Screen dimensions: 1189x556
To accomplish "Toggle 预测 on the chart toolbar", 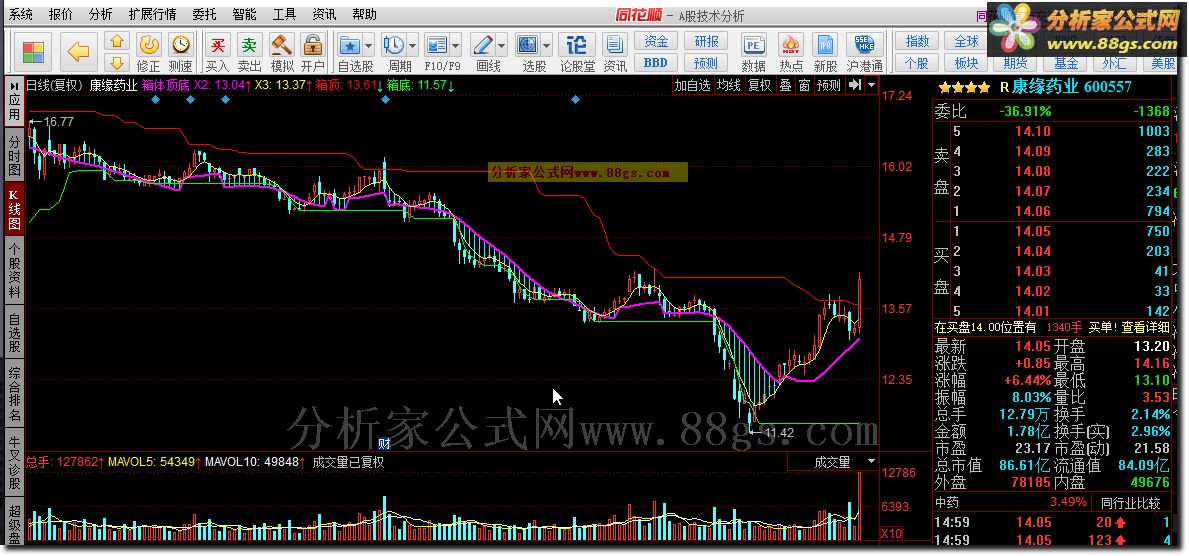I will coord(829,86).
